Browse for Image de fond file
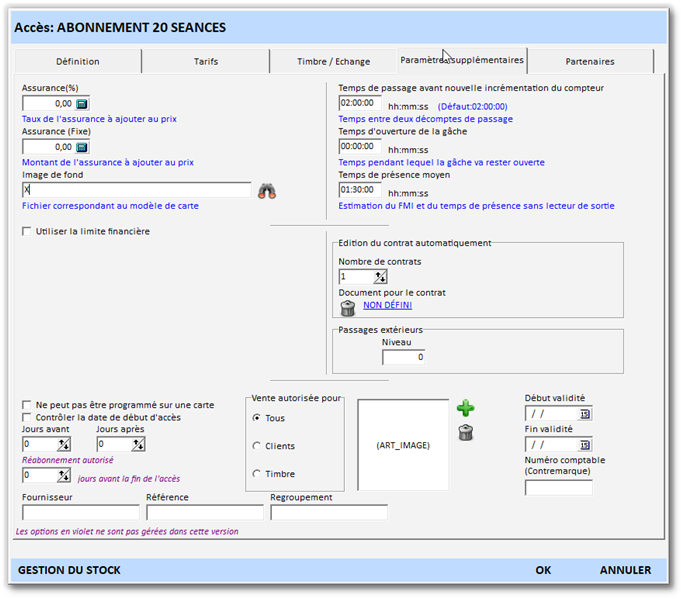 click(x=266, y=190)
